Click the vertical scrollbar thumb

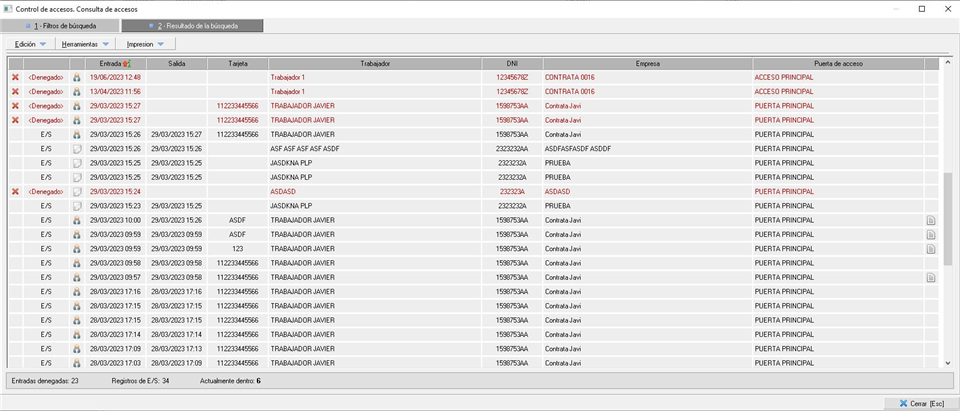click(947, 215)
